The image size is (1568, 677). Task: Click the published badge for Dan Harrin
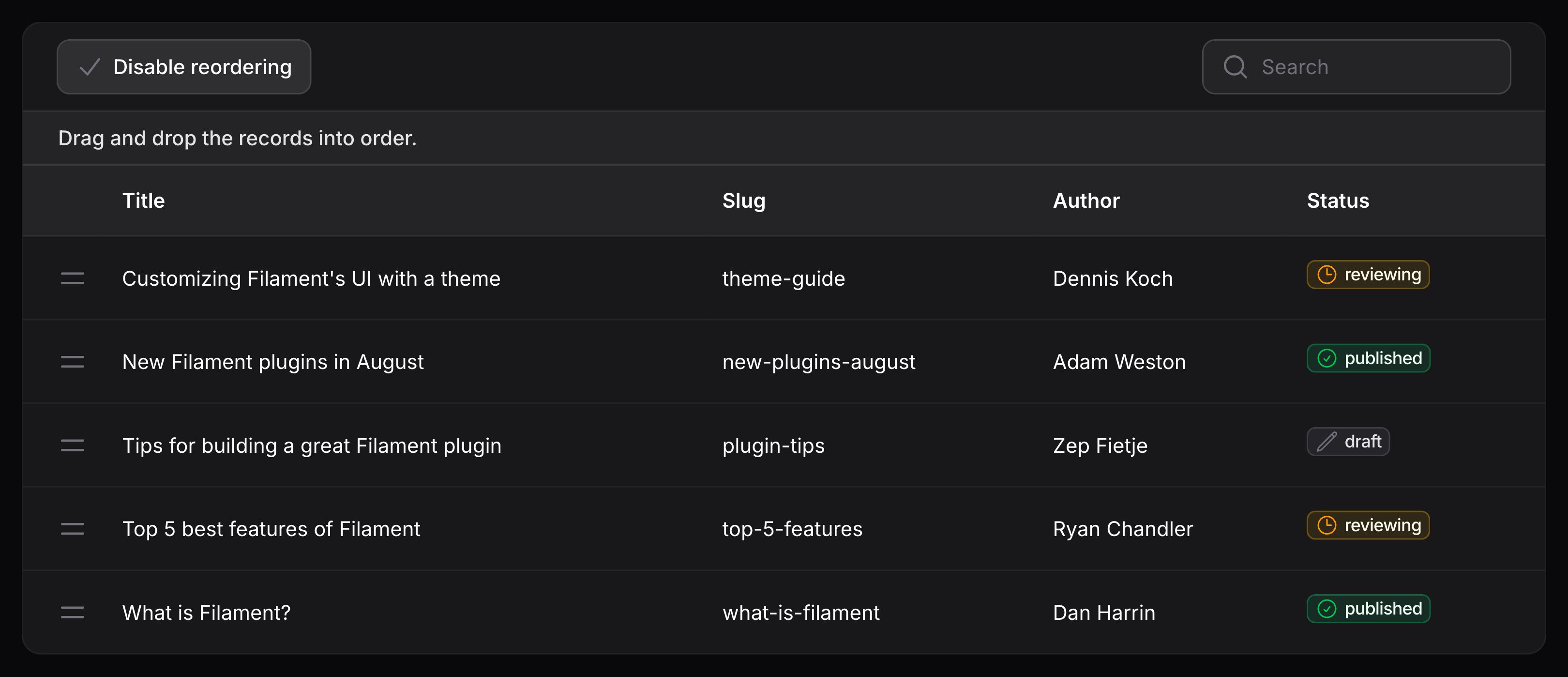1368,609
